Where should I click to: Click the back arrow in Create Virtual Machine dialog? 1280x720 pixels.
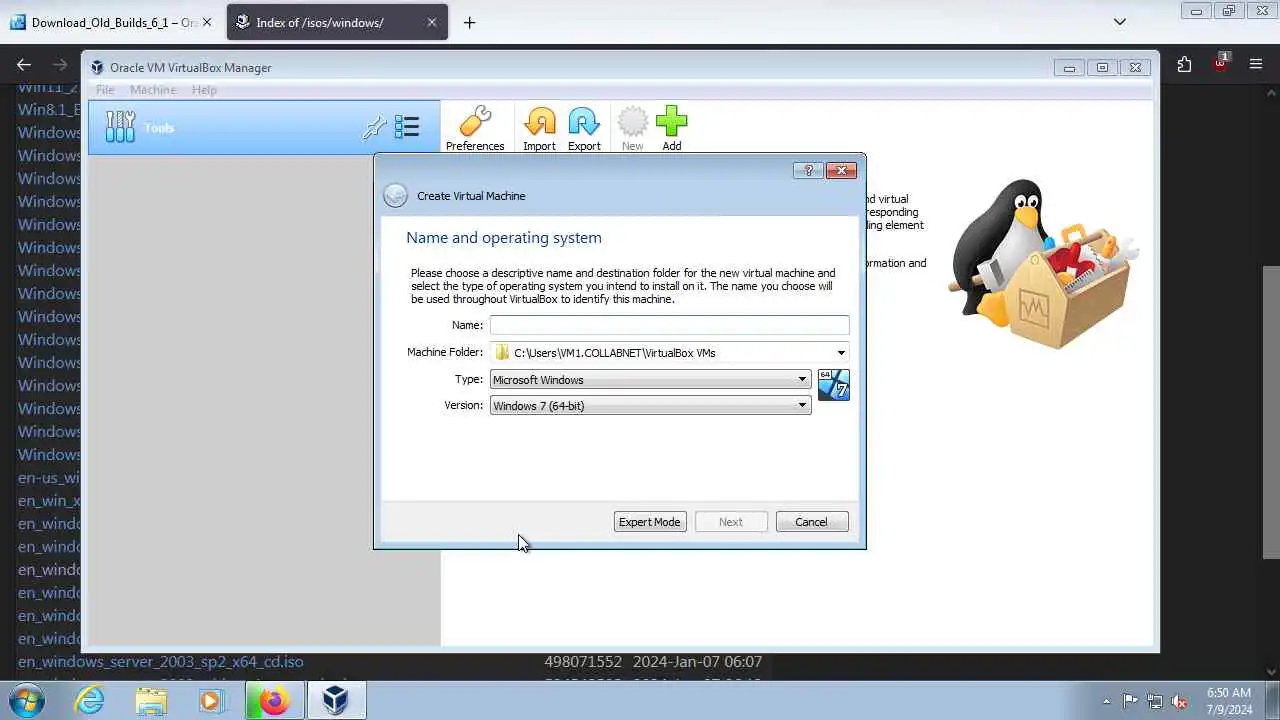395,196
